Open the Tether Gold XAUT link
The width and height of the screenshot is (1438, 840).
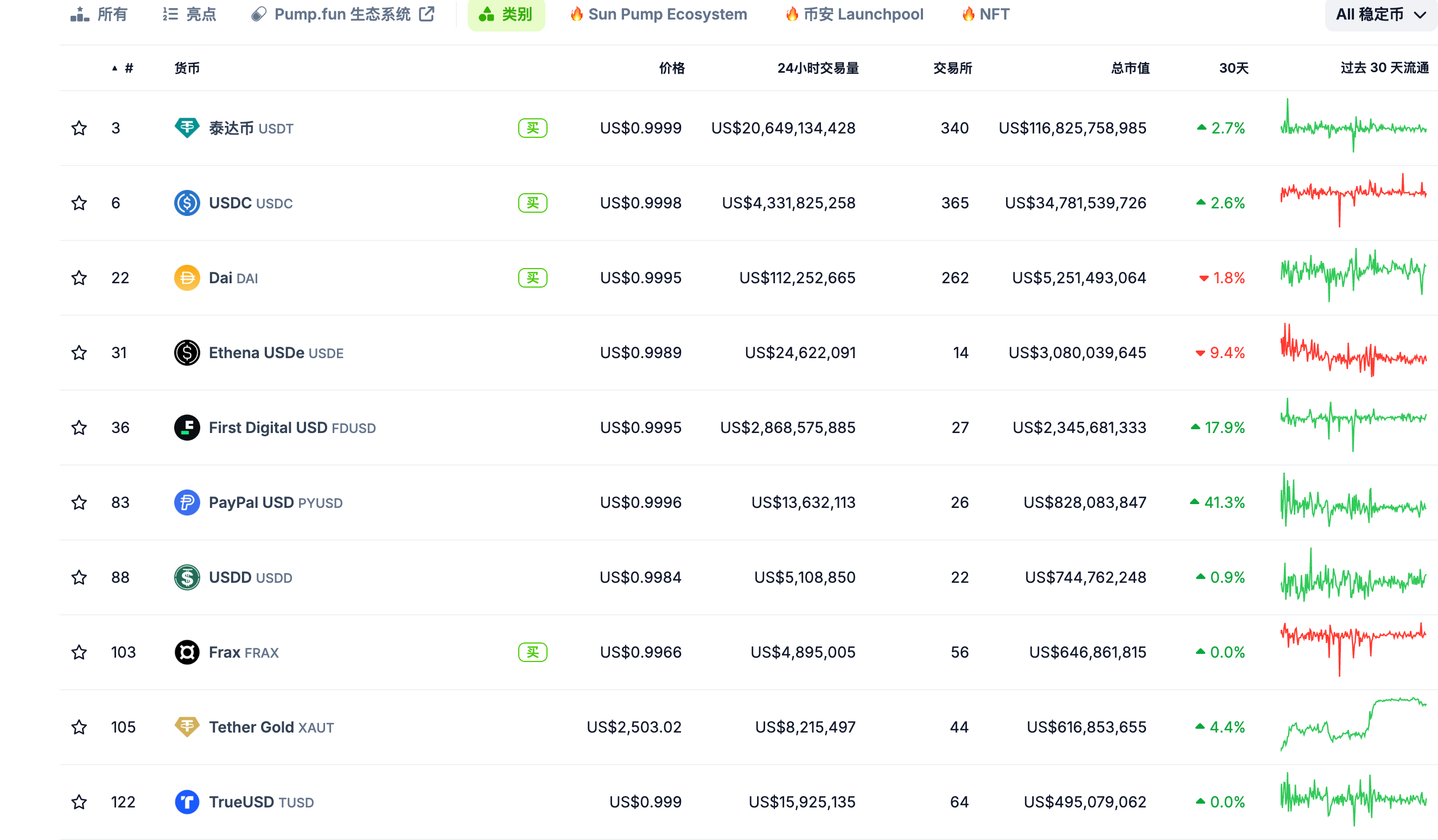coord(271,728)
